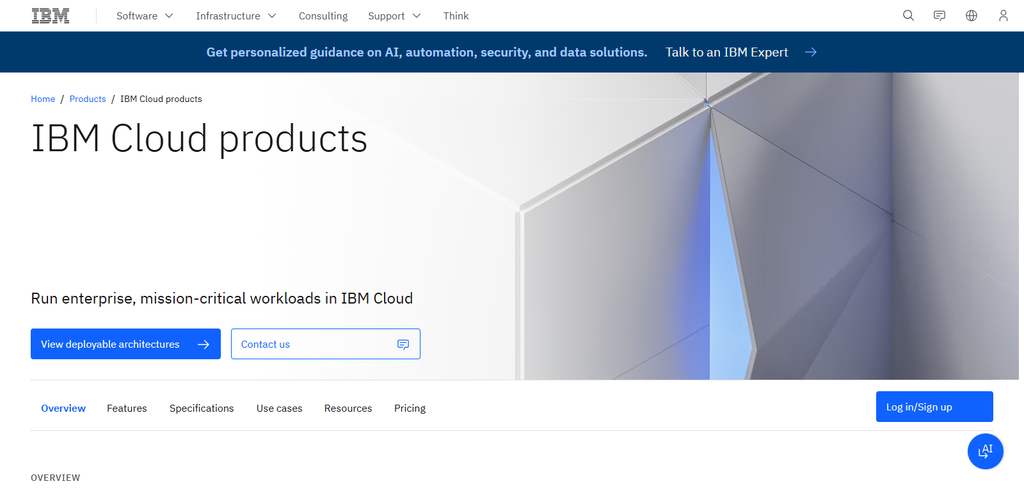Follow the Products breadcrumb link
The height and width of the screenshot is (490, 1024).
(88, 99)
